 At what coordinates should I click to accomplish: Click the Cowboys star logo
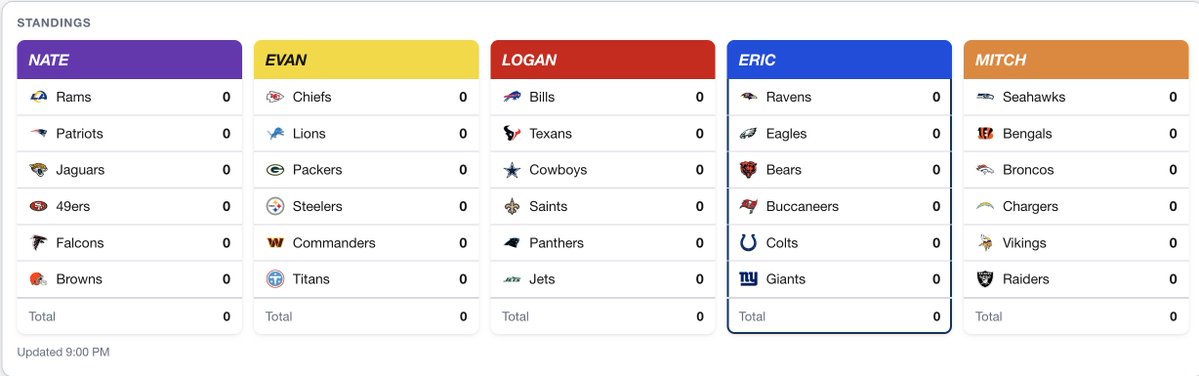pyautogui.click(x=512, y=170)
